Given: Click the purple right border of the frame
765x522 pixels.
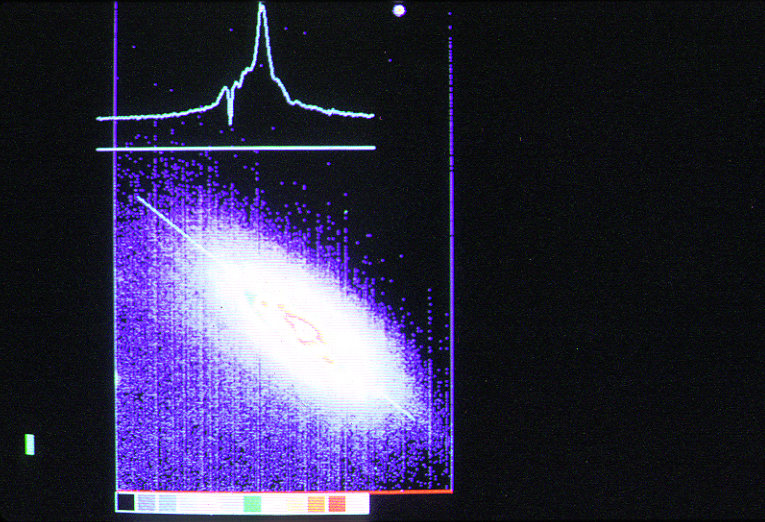Looking at the screenshot, I should point(451,250).
